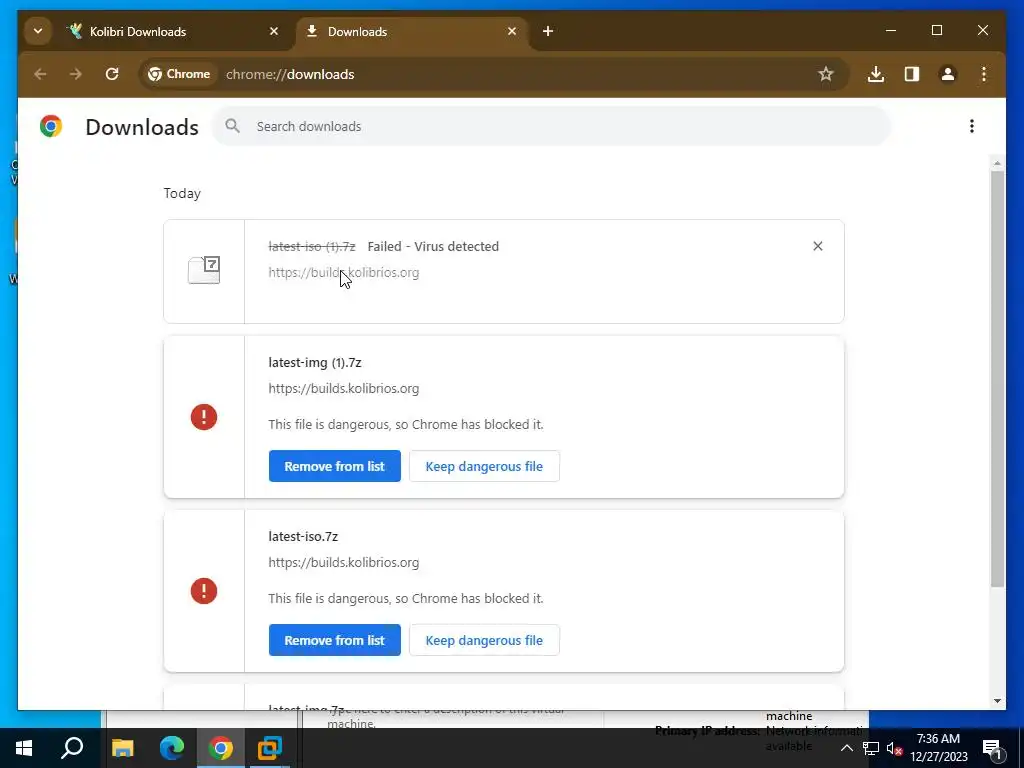The width and height of the screenshot is (1024, 768).
Task: Close the Kolibri Downloads tab
Action: coord(274,31)
